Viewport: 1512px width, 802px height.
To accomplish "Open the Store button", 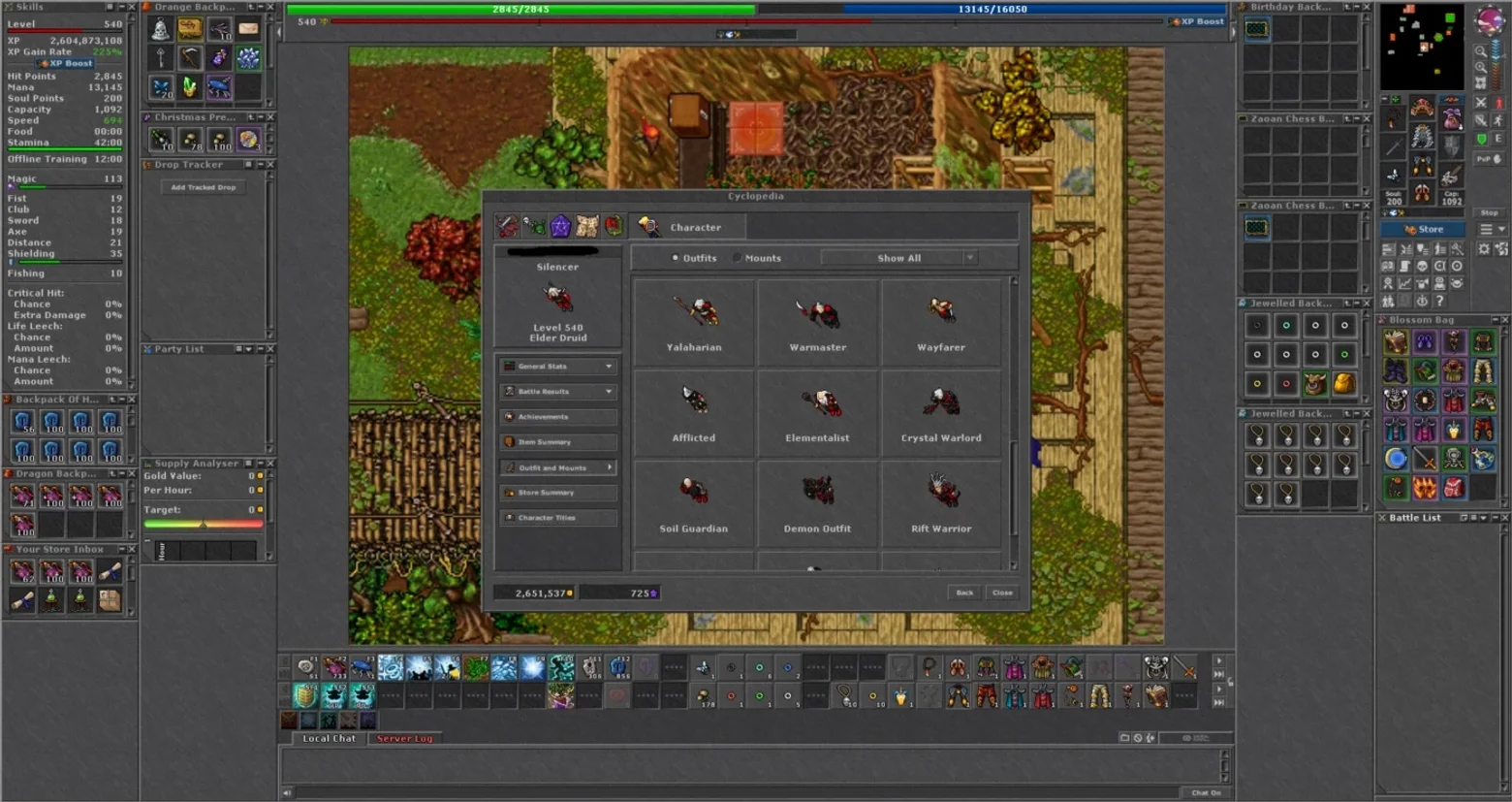I will [1425, 230].
